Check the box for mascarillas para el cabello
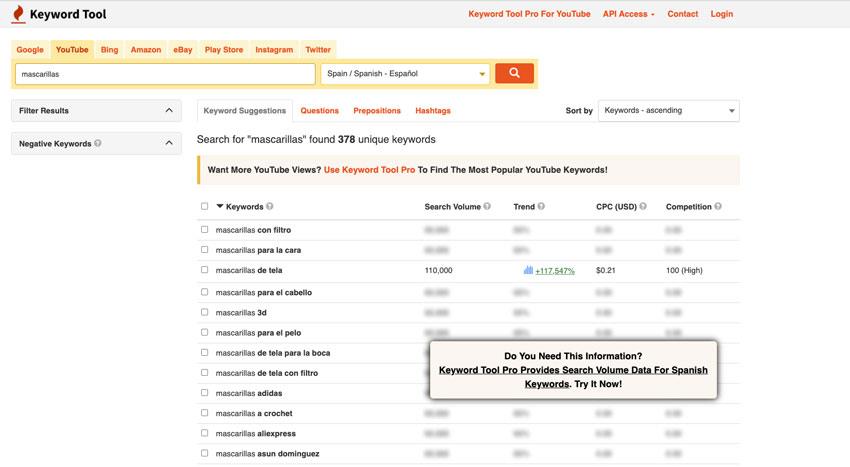 [x=204, y=292]
